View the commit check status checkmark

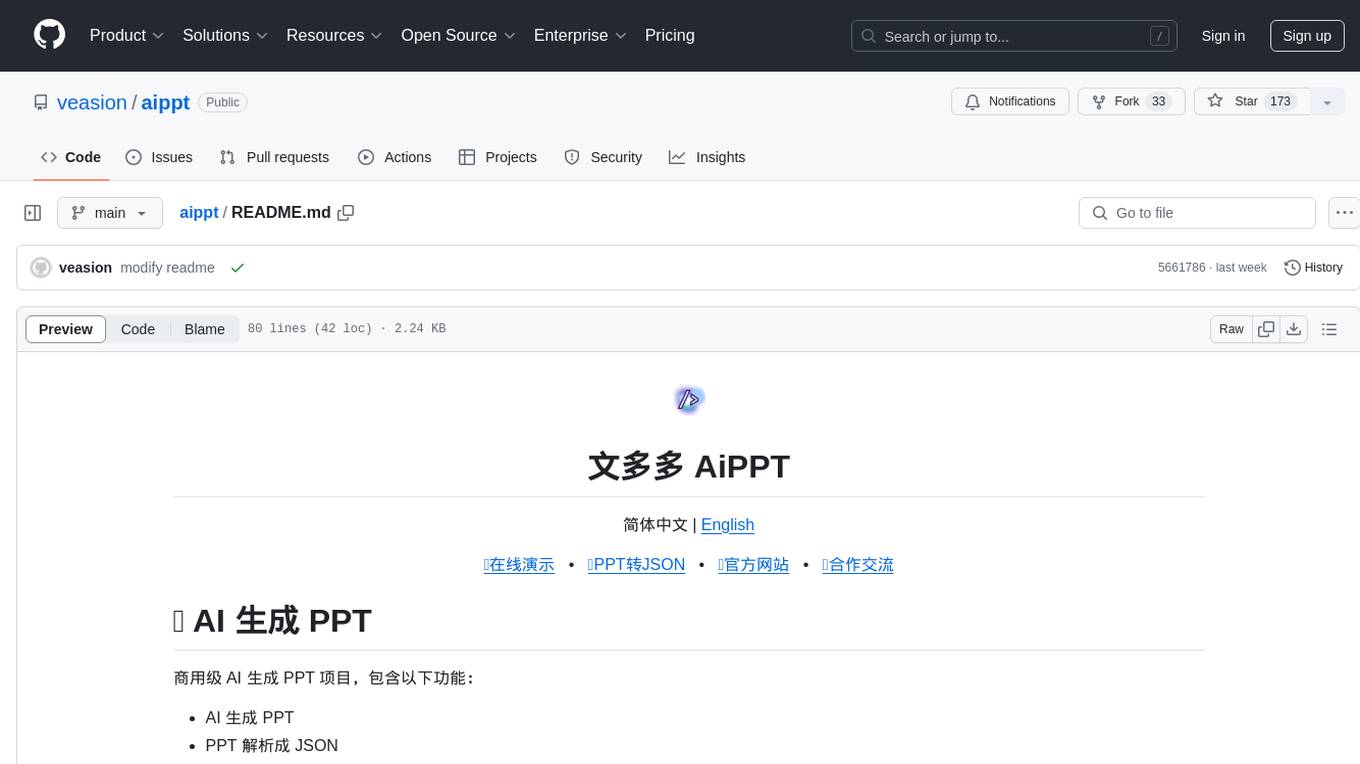pyautogui.click(x=237, y=268)
